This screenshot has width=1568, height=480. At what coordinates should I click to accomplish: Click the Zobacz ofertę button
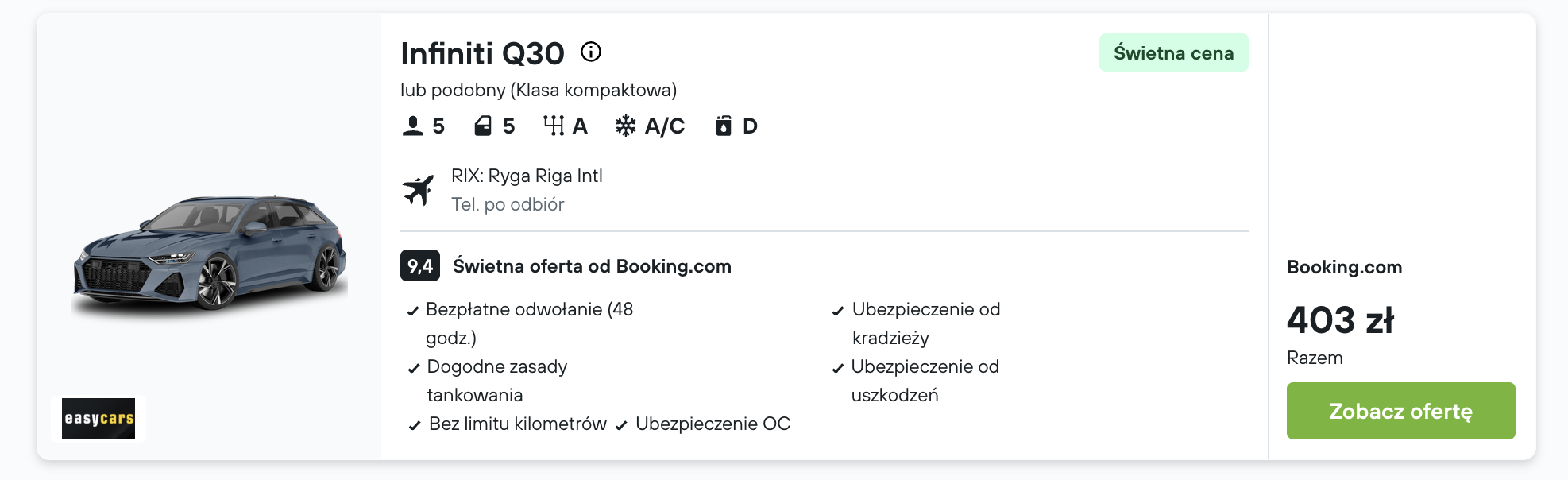point(1400,411)
